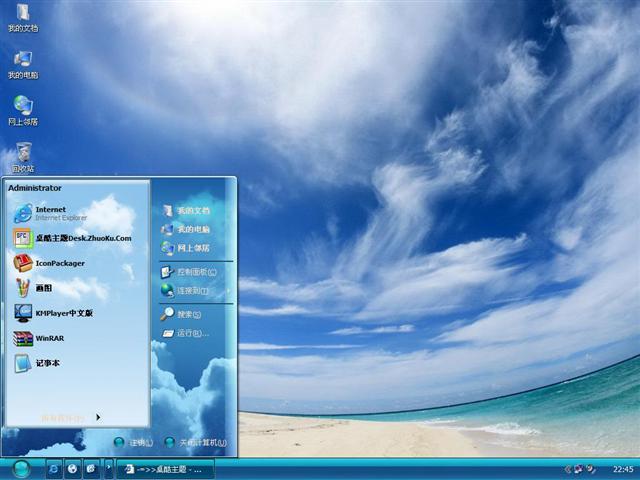Select 我的文档 icon on the desktop

pyautogui.click(x=23, y=18)
